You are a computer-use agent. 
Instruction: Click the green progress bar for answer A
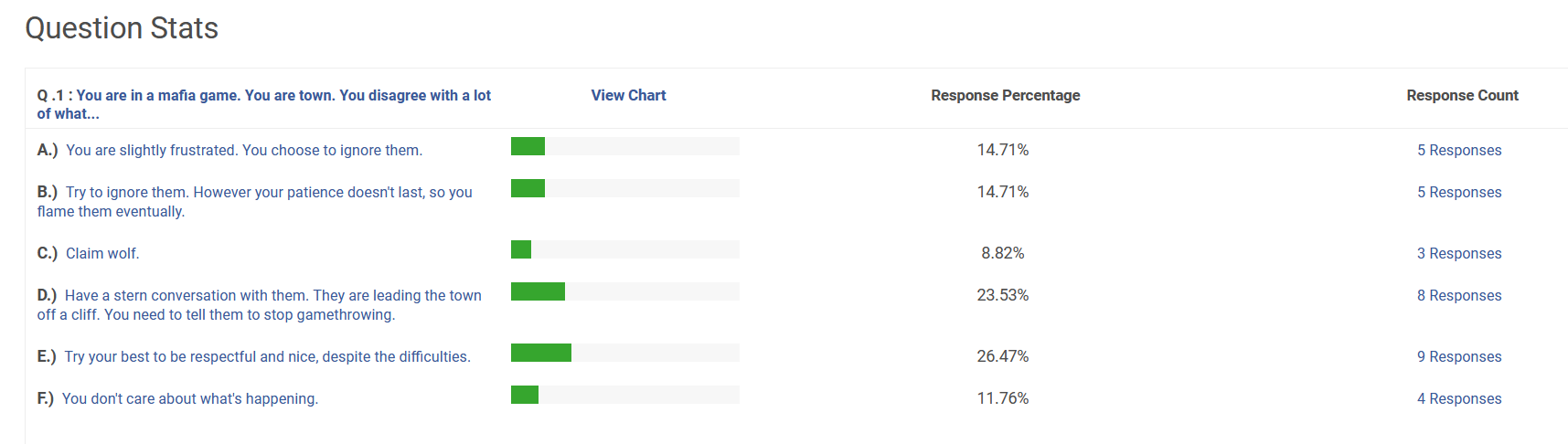[x=528, y=146]
